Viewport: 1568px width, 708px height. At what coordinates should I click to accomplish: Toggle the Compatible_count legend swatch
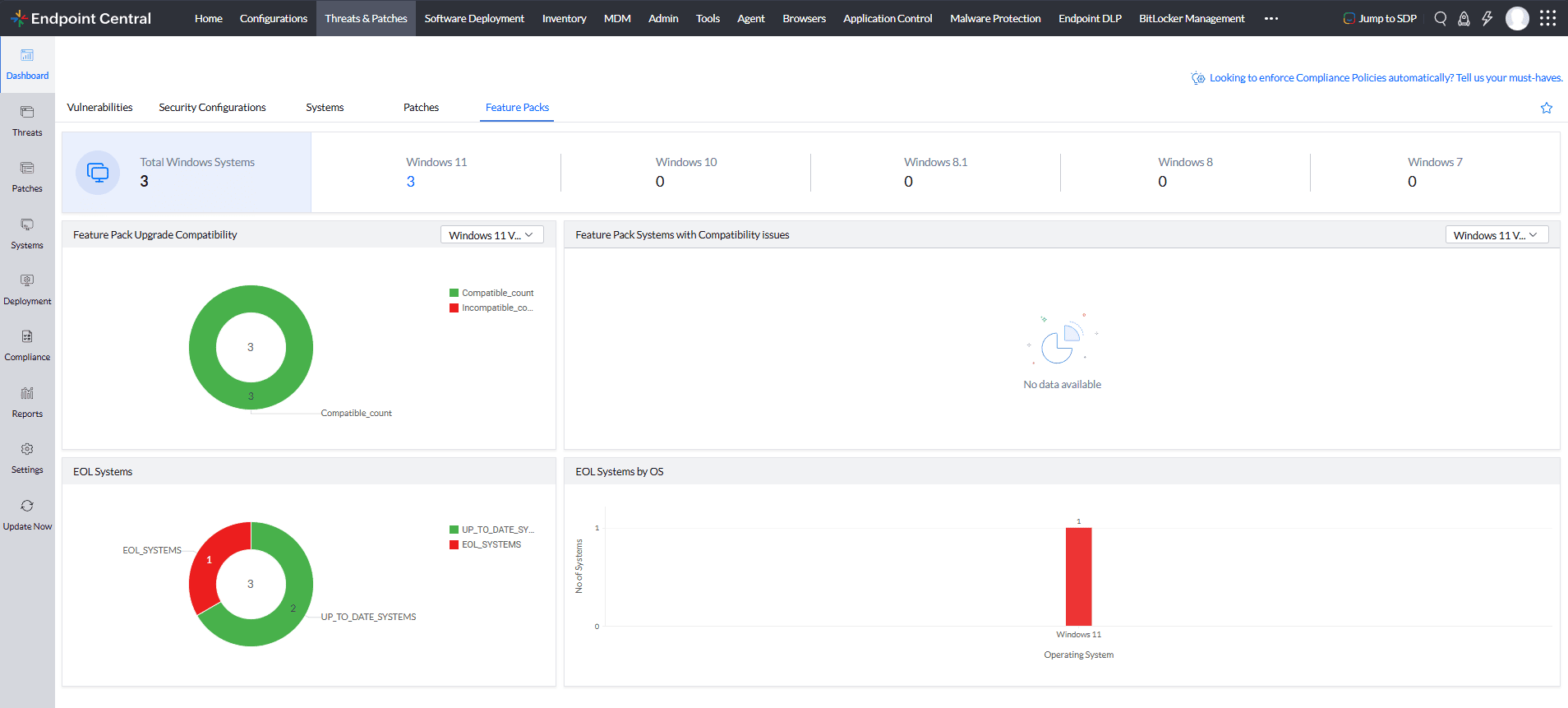tap(454, 293)
